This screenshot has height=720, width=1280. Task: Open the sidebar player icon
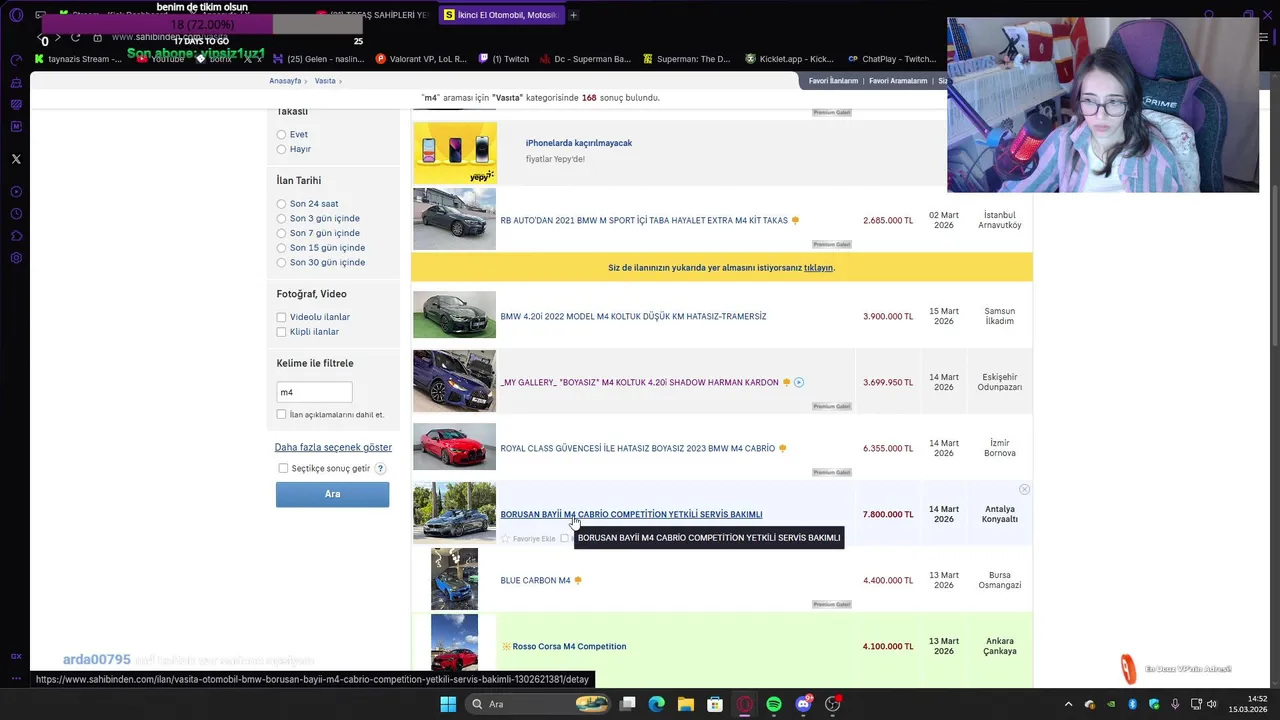[16, 192]
